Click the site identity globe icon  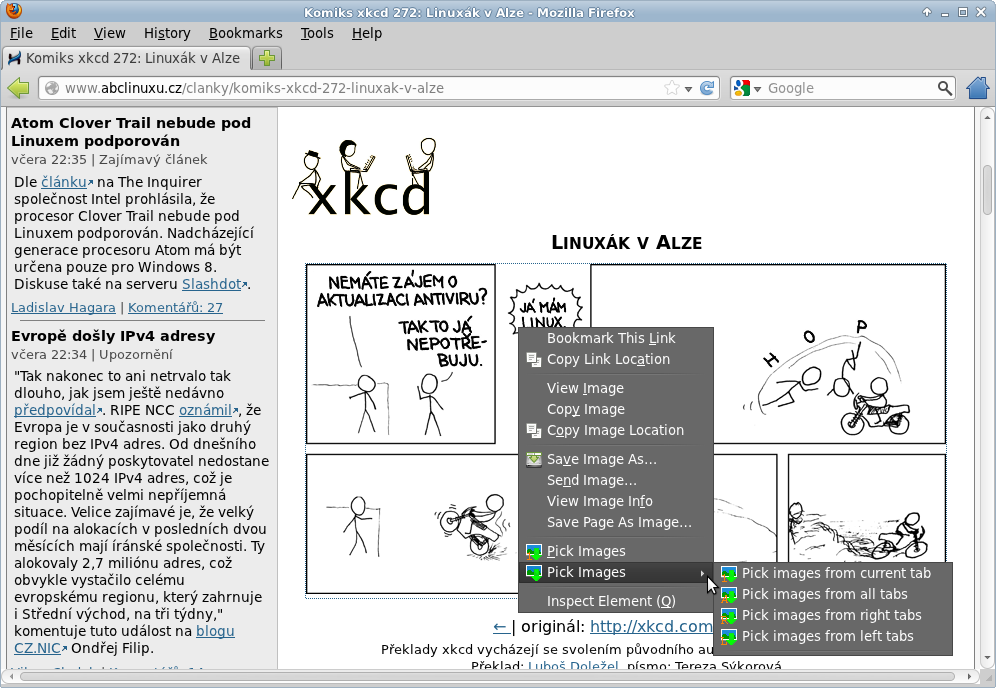pos(52,88)
